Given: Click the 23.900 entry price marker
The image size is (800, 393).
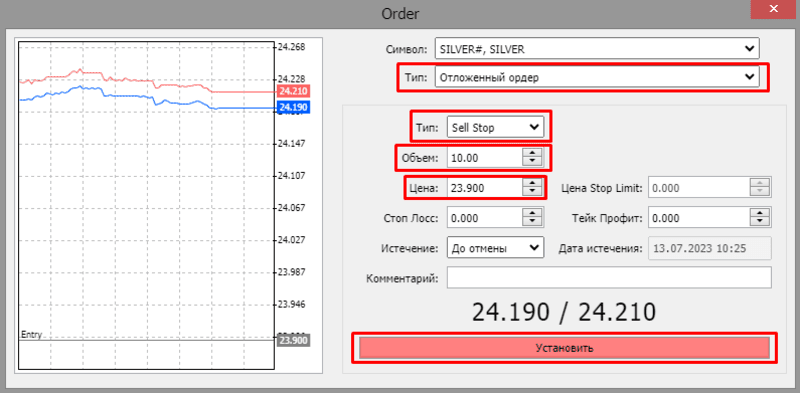Looking at the screenshot, I should click(x=294, y=340).
